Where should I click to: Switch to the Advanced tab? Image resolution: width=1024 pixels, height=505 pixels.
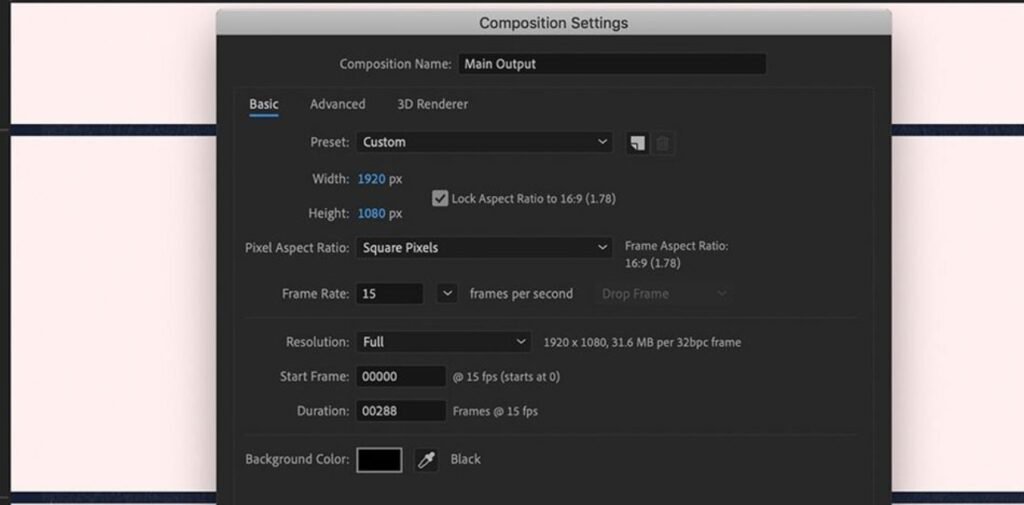coord(337,104)
